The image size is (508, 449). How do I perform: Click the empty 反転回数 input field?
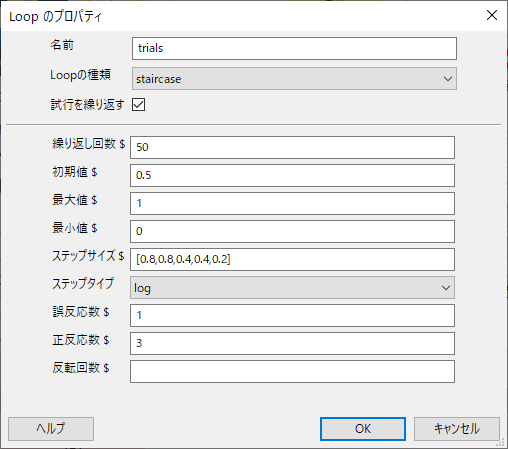click(x=292, y=371)
